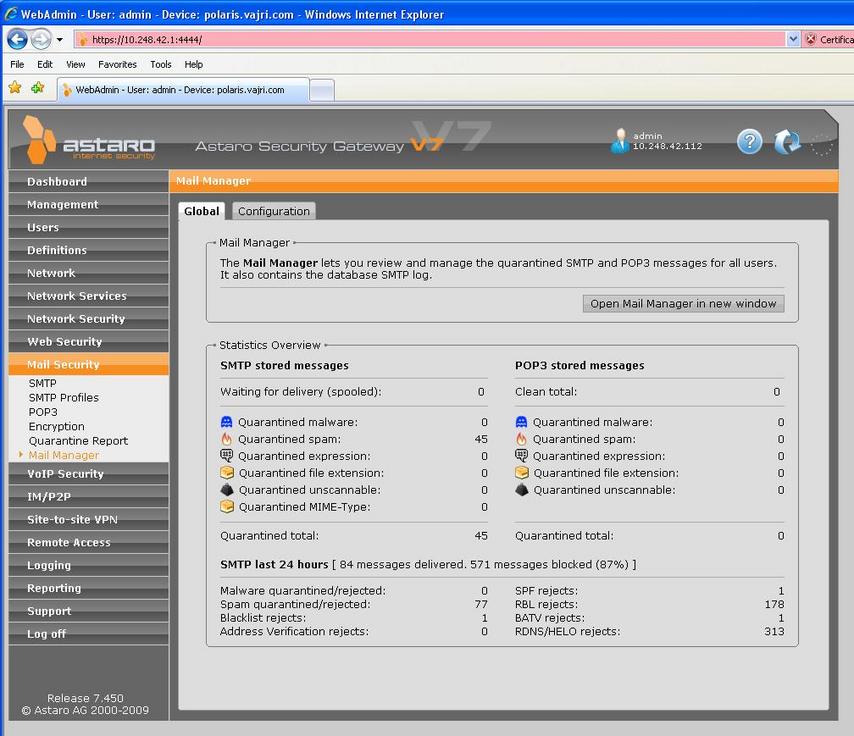The width and height of the screenshot is (854, 736).
Task: Click the POP3 Quarantined expression speech icon
Action: (x=521, y=455)
